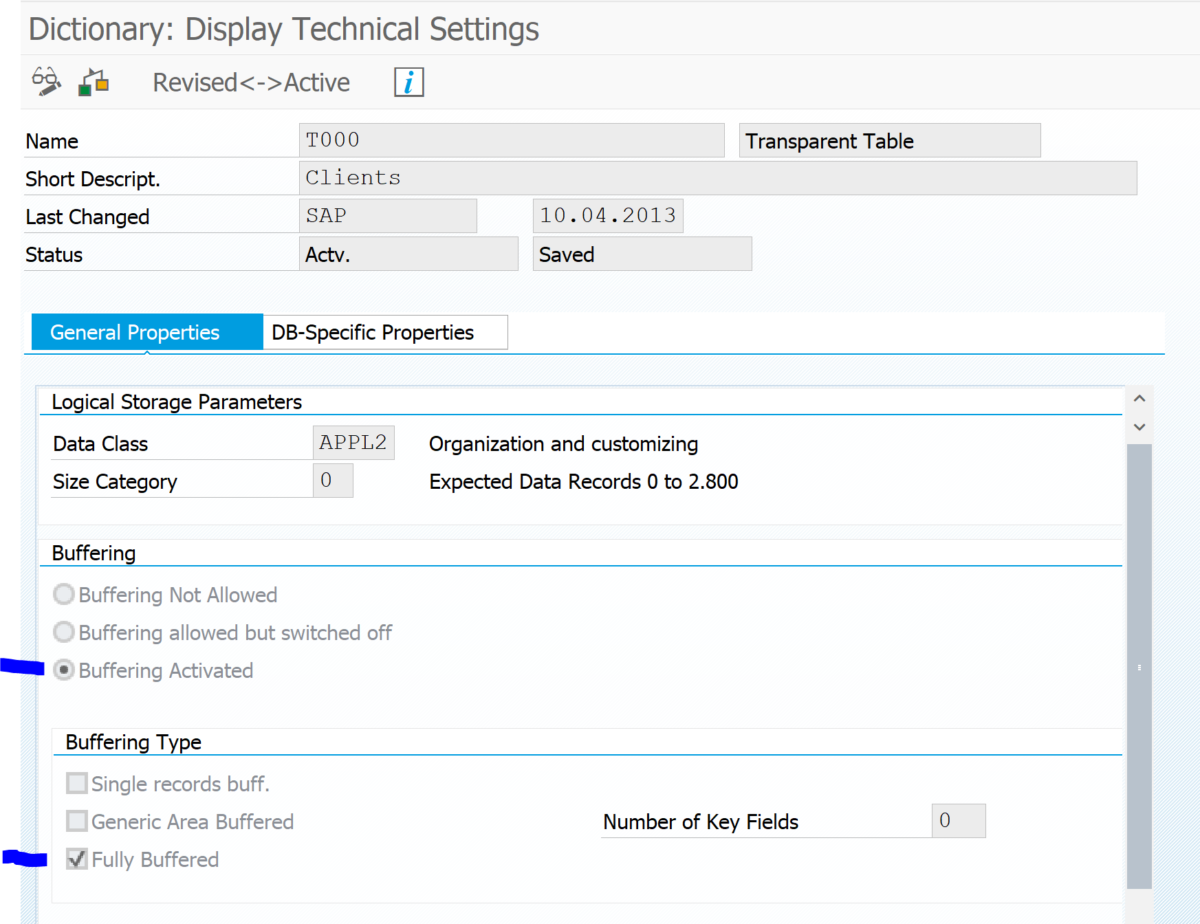Viewport: 1200px width, 924px height.
Task: Click the scrollbar up arrow
Action: click(1140, 397)
